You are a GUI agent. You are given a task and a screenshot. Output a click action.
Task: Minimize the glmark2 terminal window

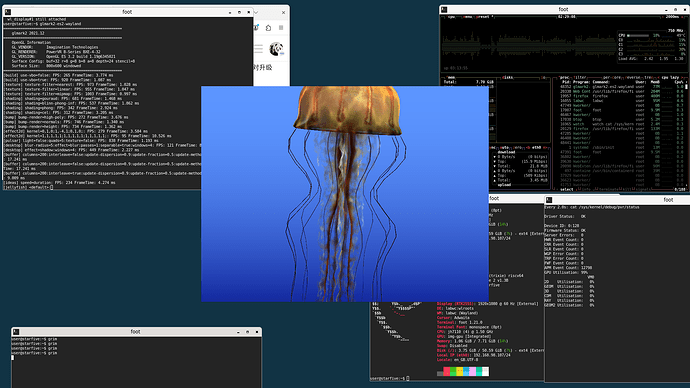click(230, 12)
